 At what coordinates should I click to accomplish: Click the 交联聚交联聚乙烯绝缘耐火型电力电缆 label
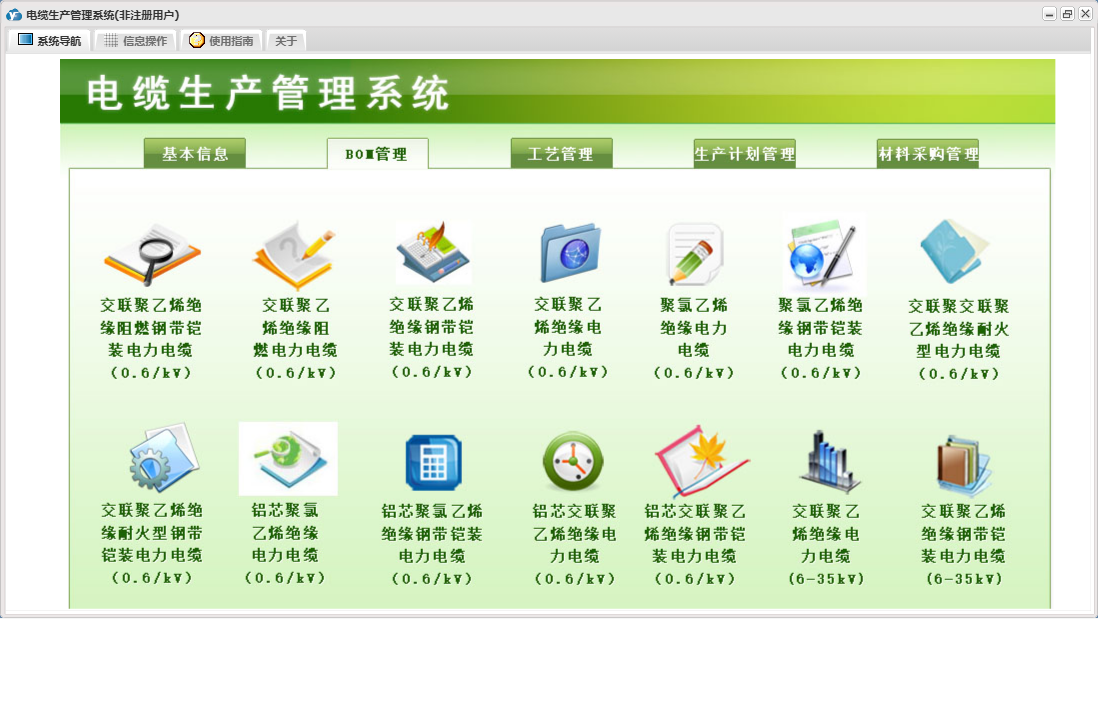pyautogui.click(x=959, y=339)
